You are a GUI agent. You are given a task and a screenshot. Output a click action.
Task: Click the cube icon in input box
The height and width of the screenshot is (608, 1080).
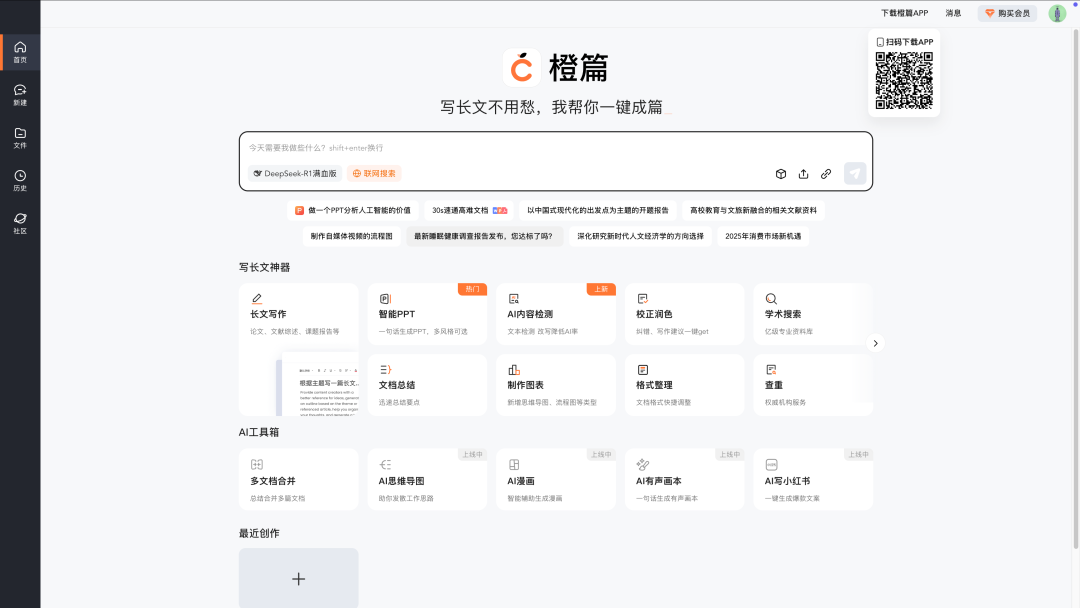[x=781, y=174]
